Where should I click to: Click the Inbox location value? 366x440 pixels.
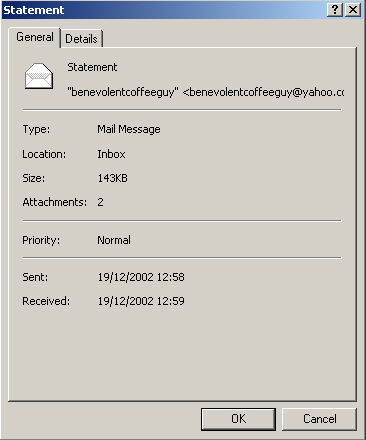coord(111,154)
